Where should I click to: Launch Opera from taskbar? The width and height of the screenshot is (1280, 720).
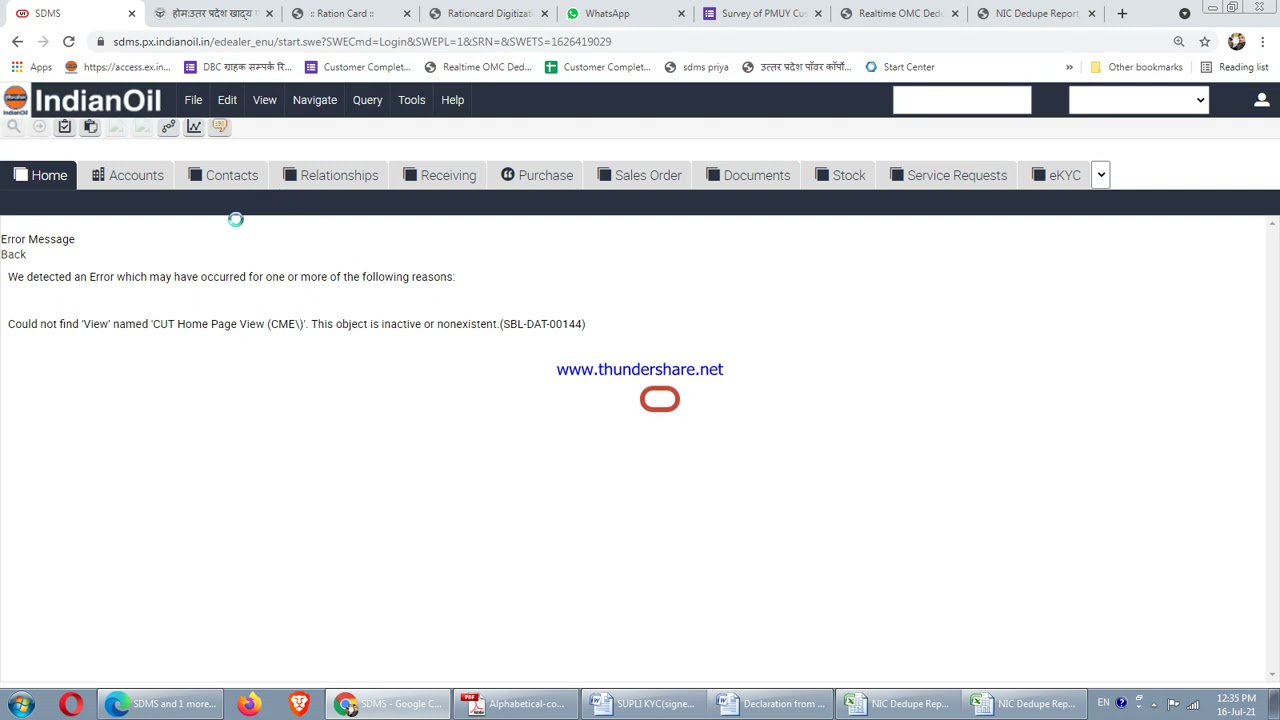pyautogui.click(x=70, y=704)
